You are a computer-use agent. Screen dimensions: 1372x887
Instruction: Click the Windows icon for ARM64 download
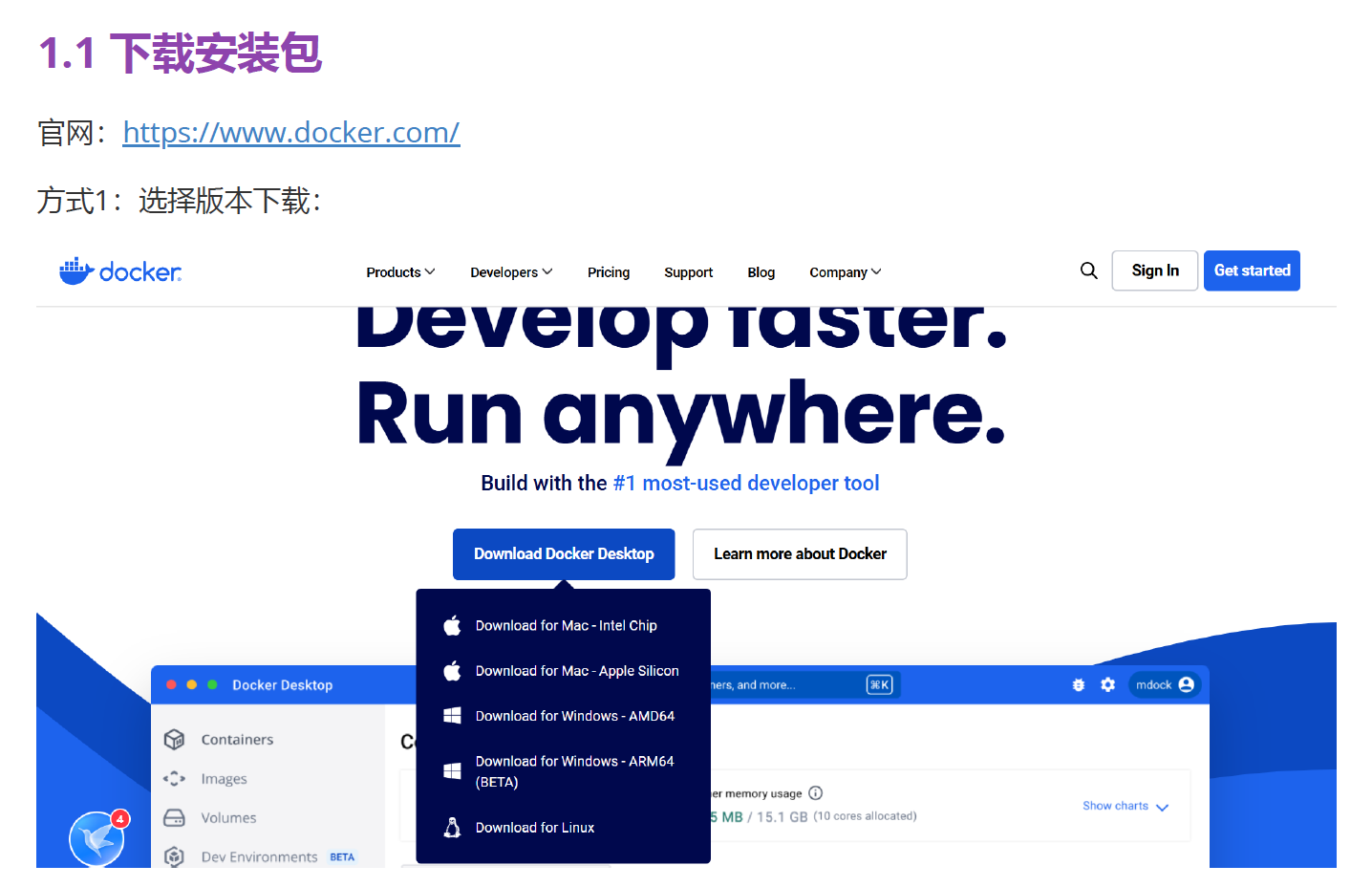coord(453,770)
